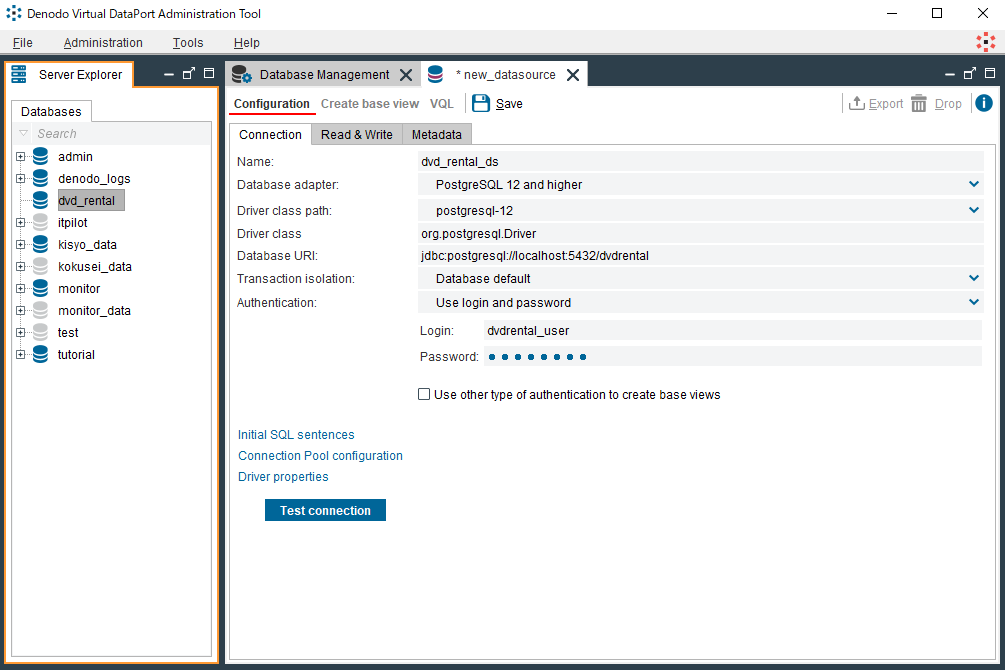The width and height of the screenshot is (1005, 670).
Task: Click the kokusei_data database icon
Action: tap(40, 266)
